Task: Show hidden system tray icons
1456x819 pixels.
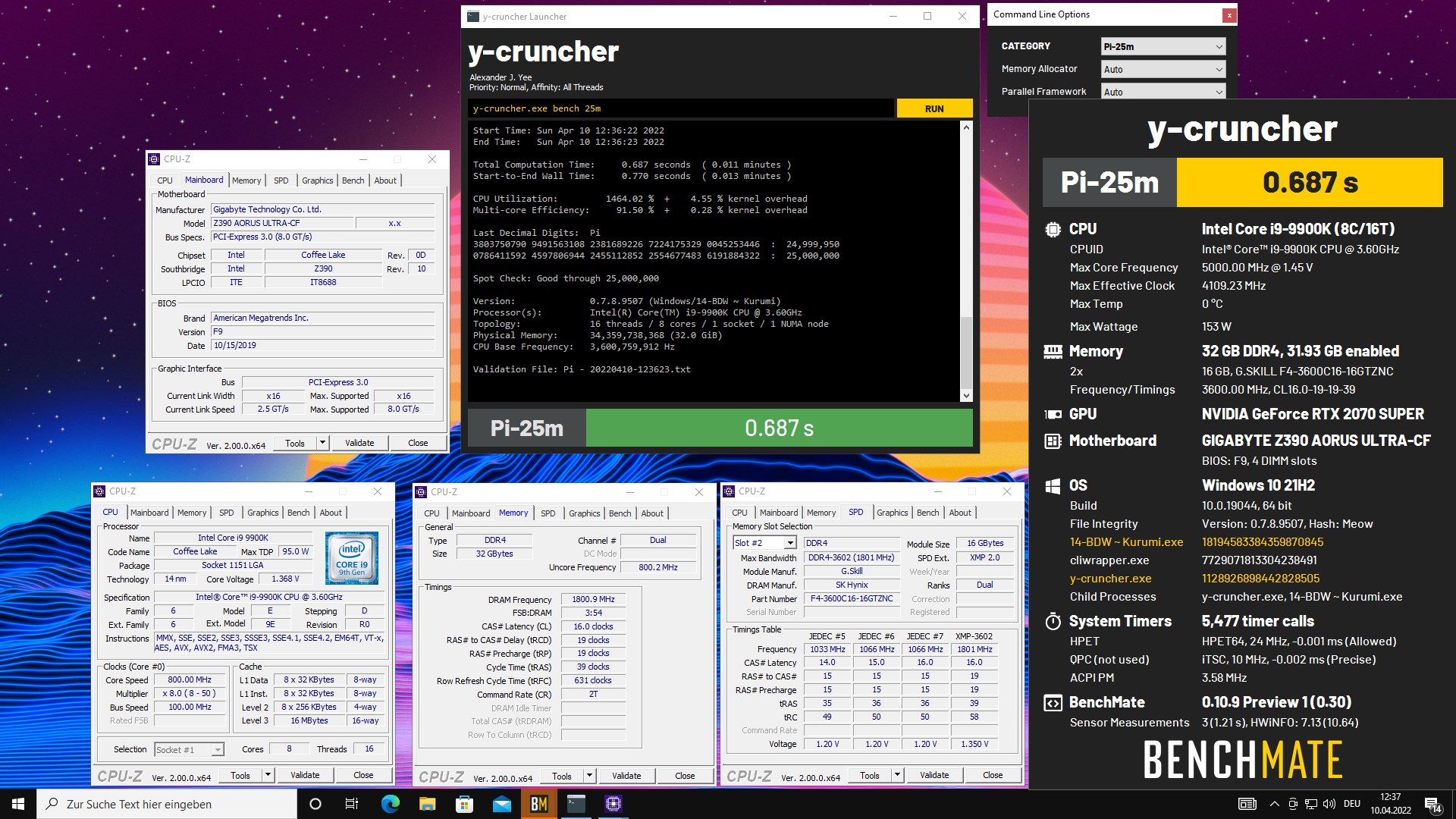Action: click(x=1274, y=804)
